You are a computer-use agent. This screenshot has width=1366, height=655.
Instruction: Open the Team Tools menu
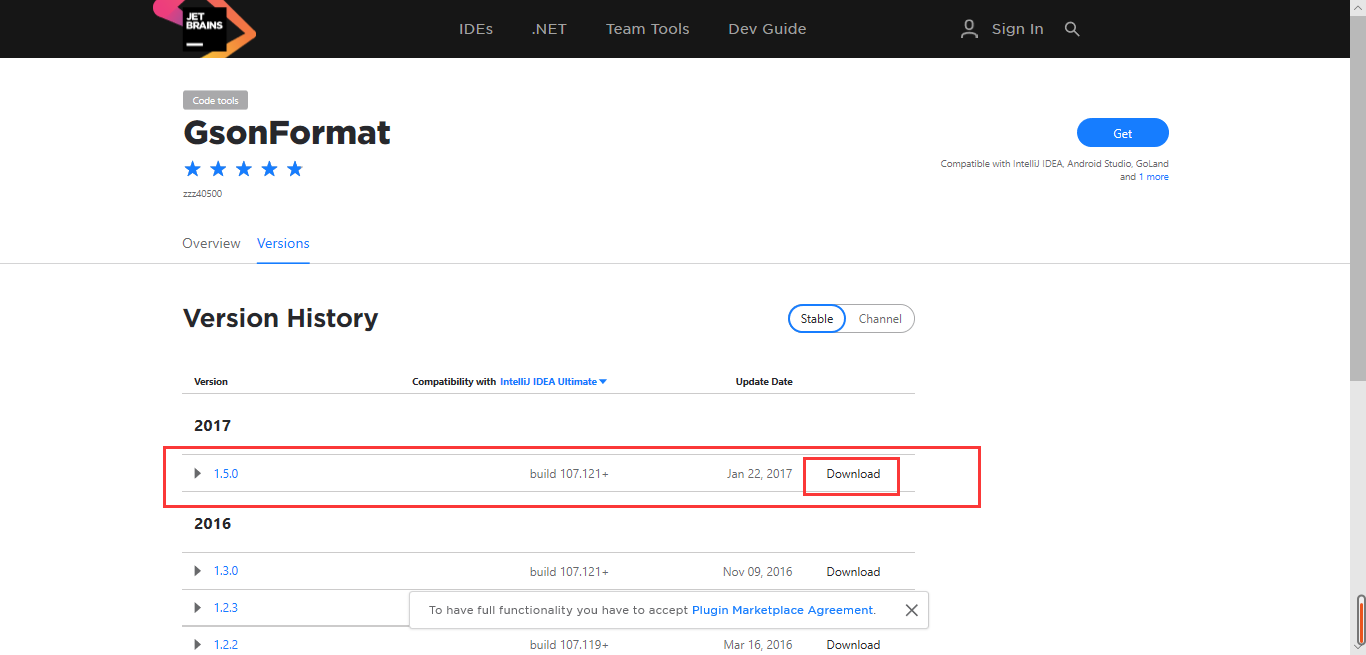pyautogui.click(x=648, y=29)
